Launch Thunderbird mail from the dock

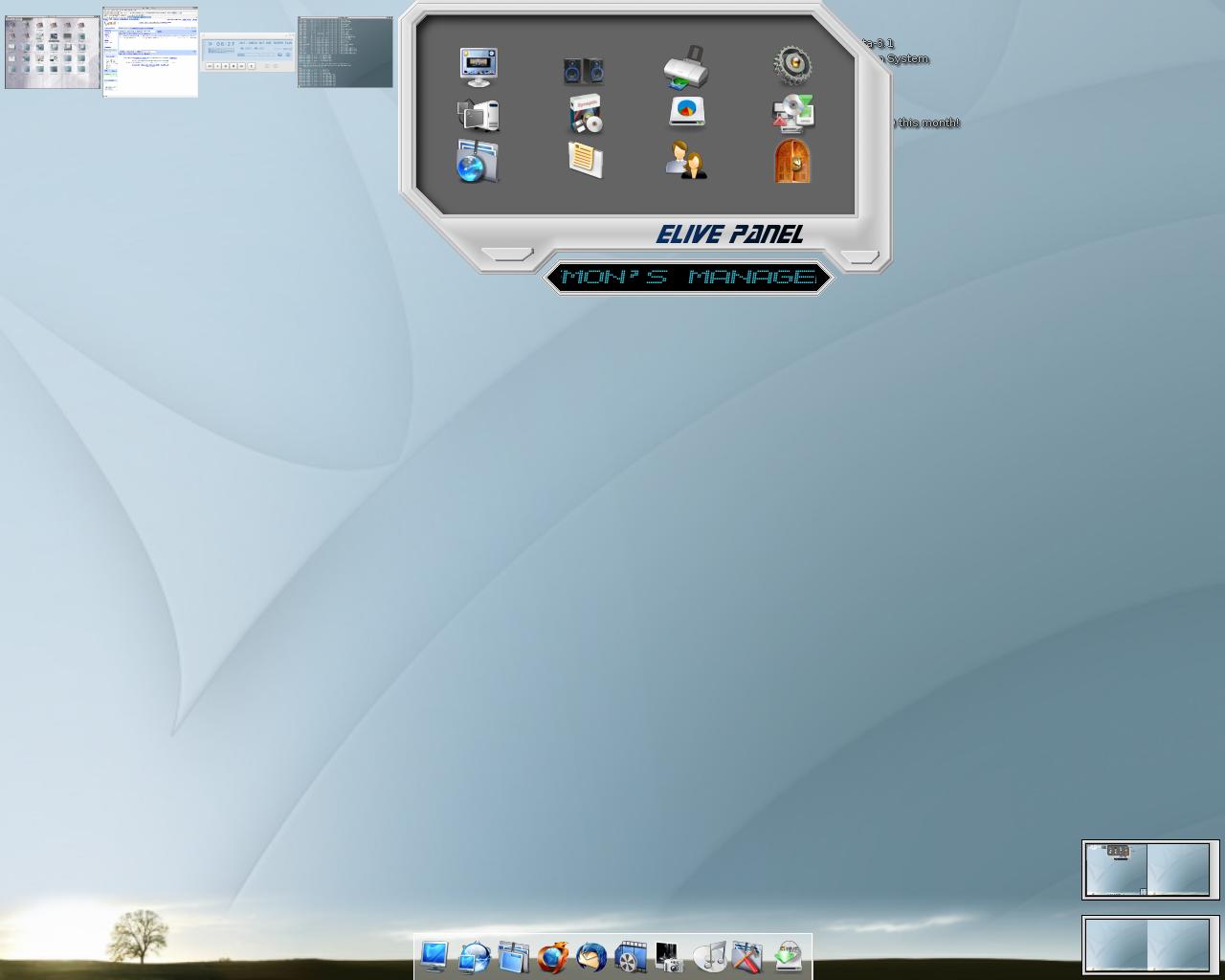(x=591, y=956)
